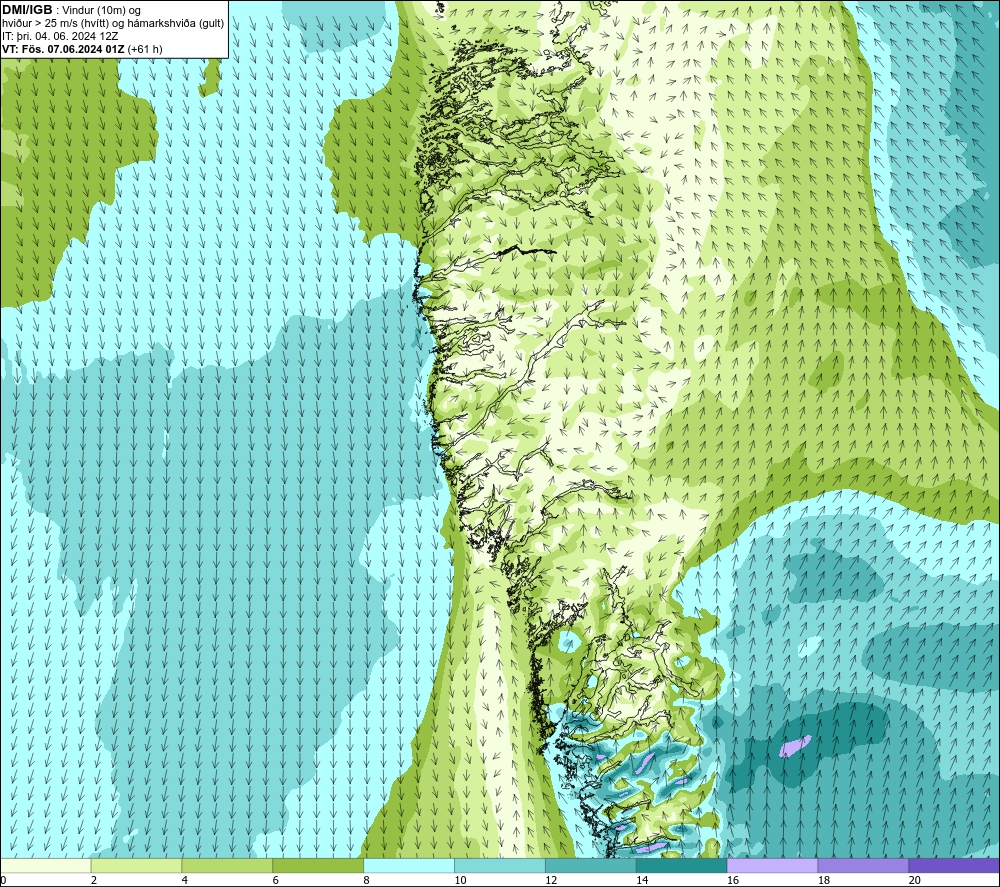Click the 0–2 m/s pale yellow legend swatch

46,865
